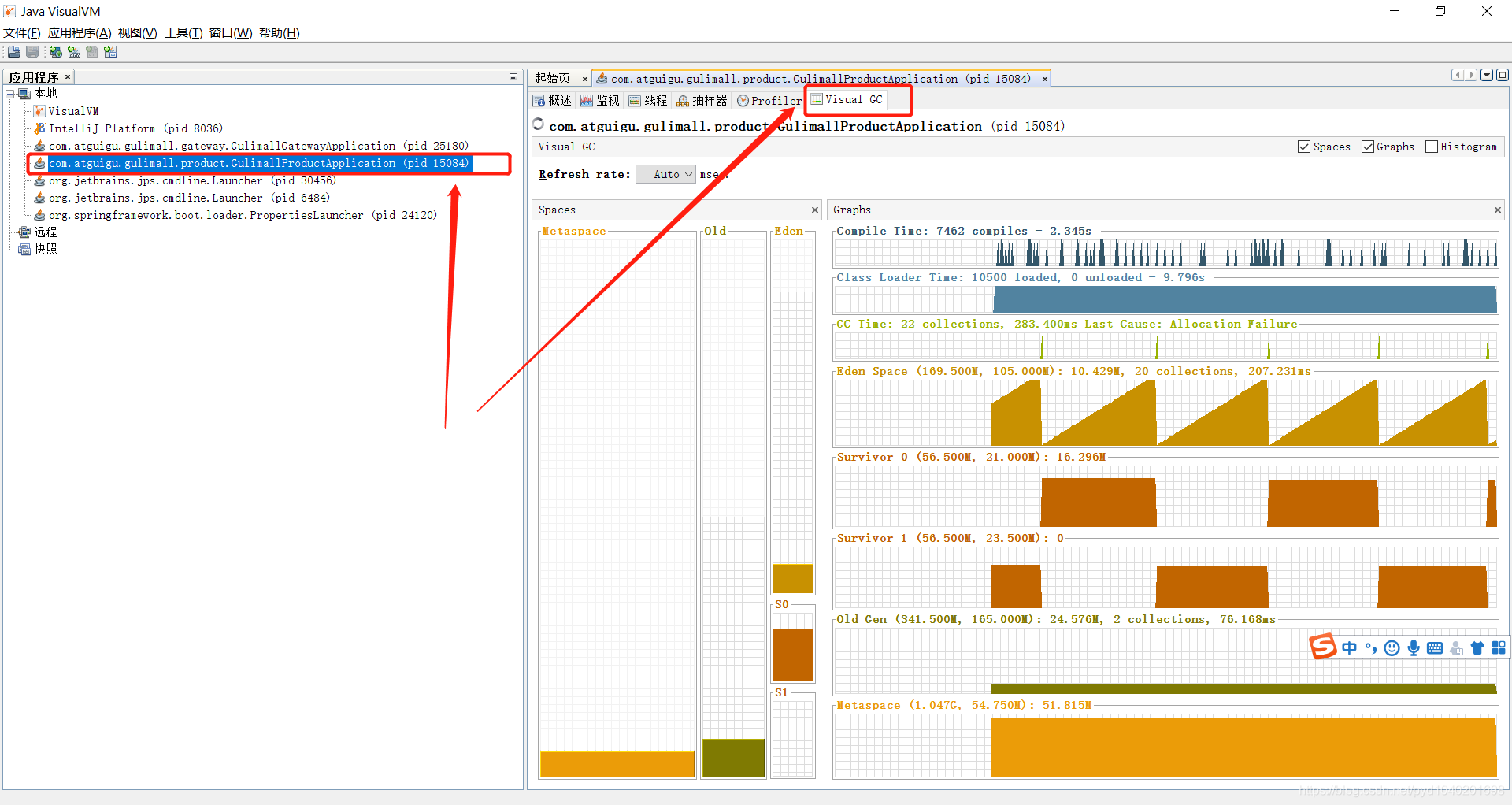Click the microphone voice input icon
This screenshot has width=1512, height=805.
(x=1414, y=647)
